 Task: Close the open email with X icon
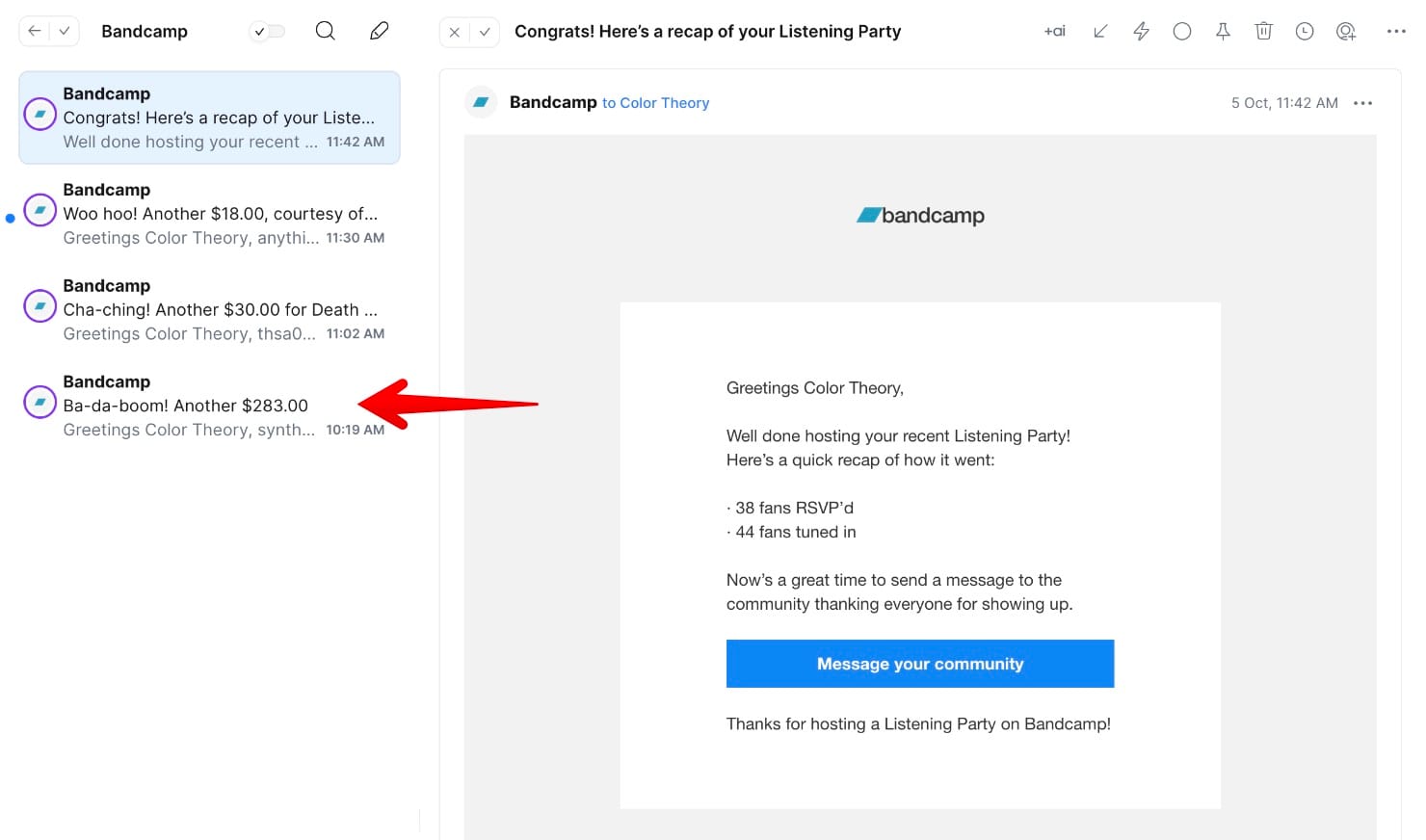click(455, 32)
